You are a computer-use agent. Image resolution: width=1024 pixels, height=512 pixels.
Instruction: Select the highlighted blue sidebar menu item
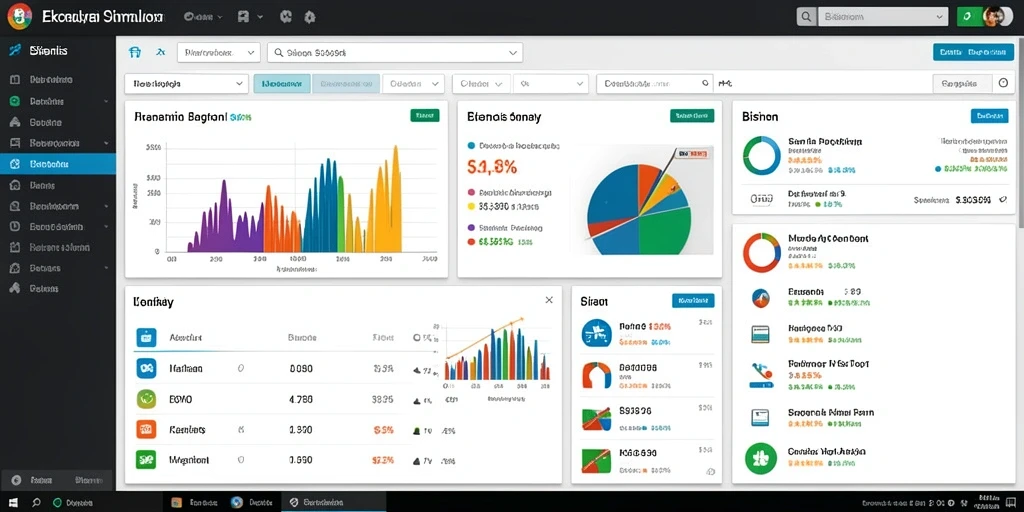(x=57, y=165)
